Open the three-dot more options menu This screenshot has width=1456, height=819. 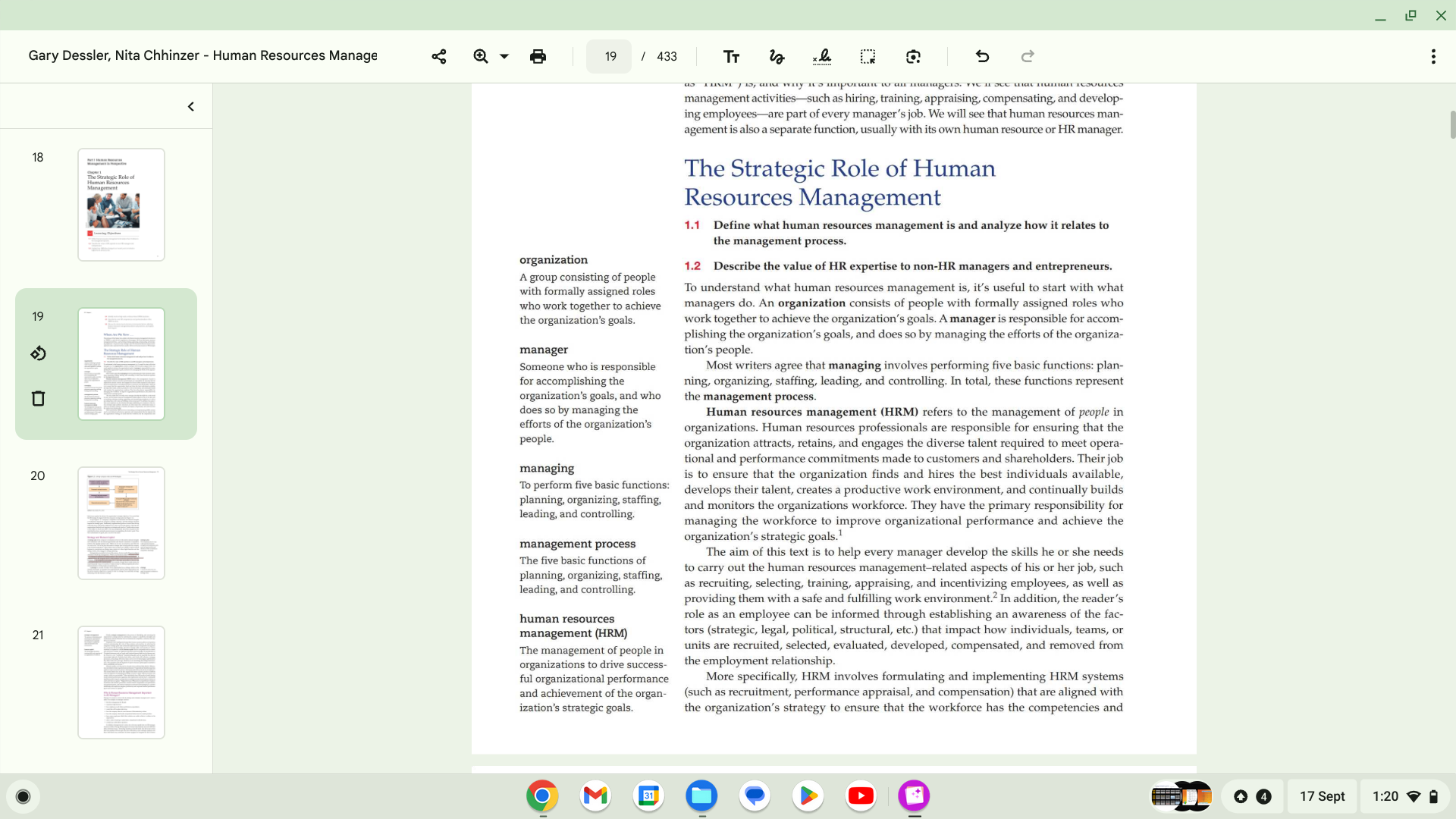tap(1433, 56)
